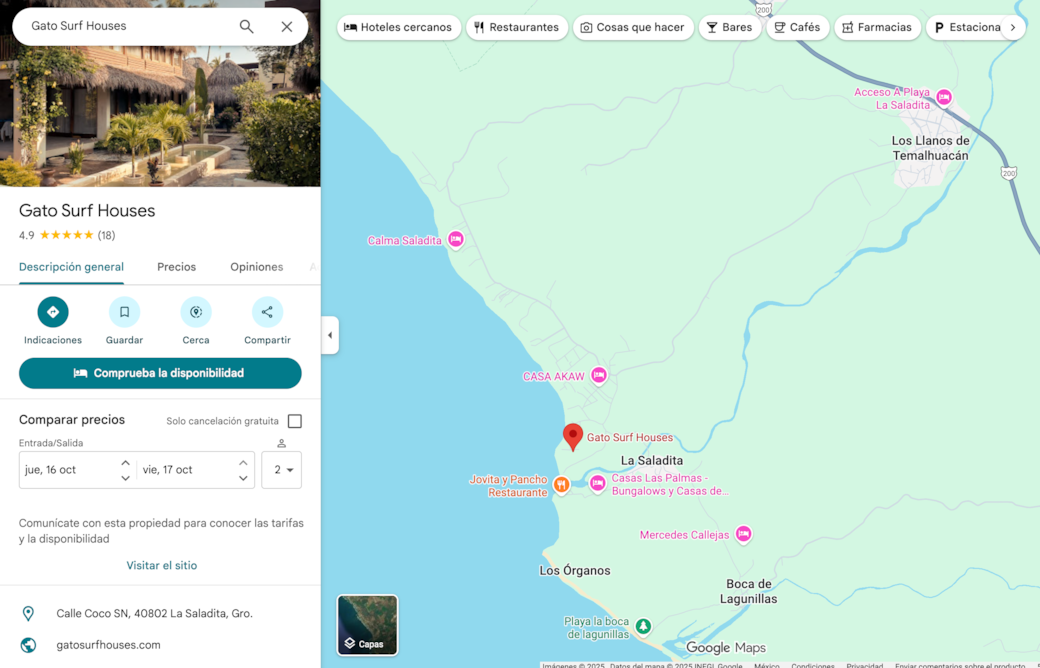Click Comprueba la disponibilidad button
Viewport: 1040px width, 668px height.
click(160, 373)
